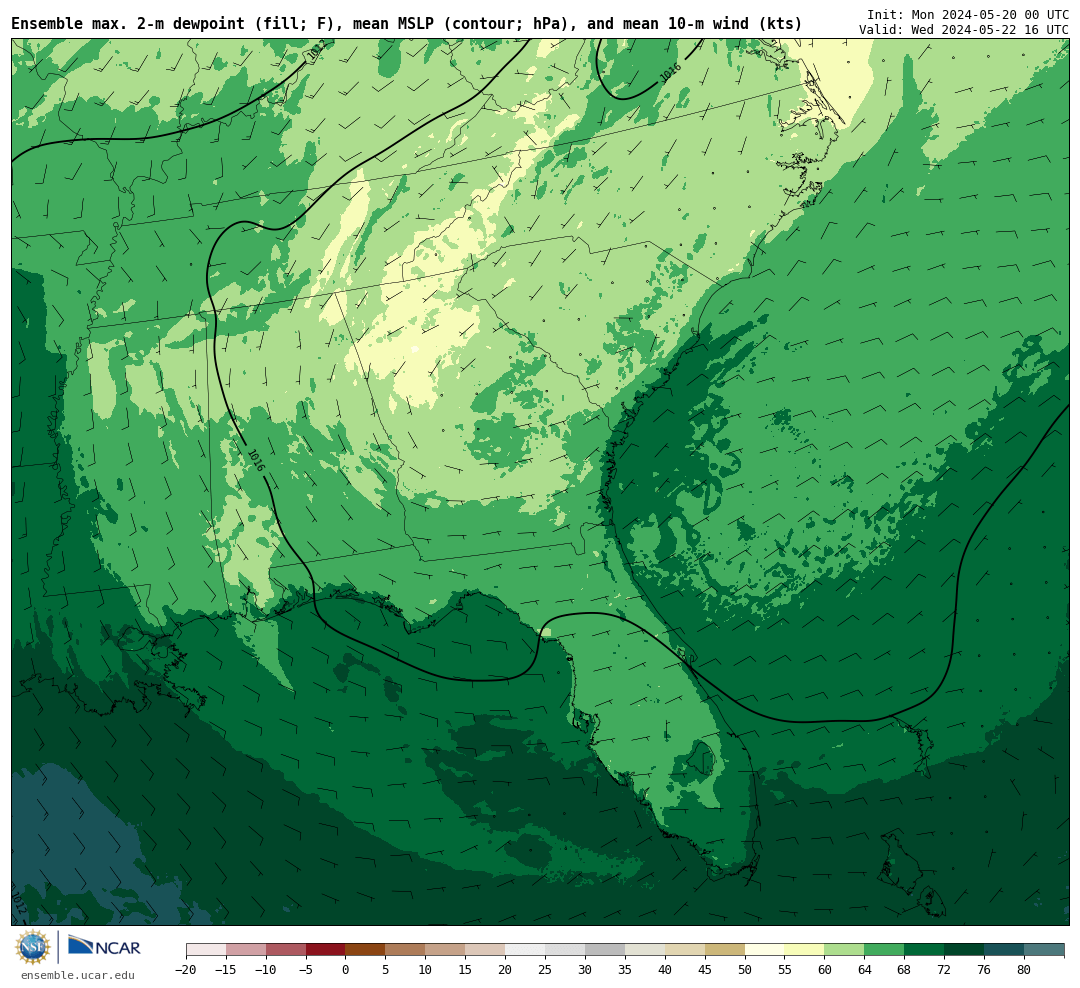
Task: Pick the colorbar swatch between -15 and -10
Action: [x=246, y=950]
